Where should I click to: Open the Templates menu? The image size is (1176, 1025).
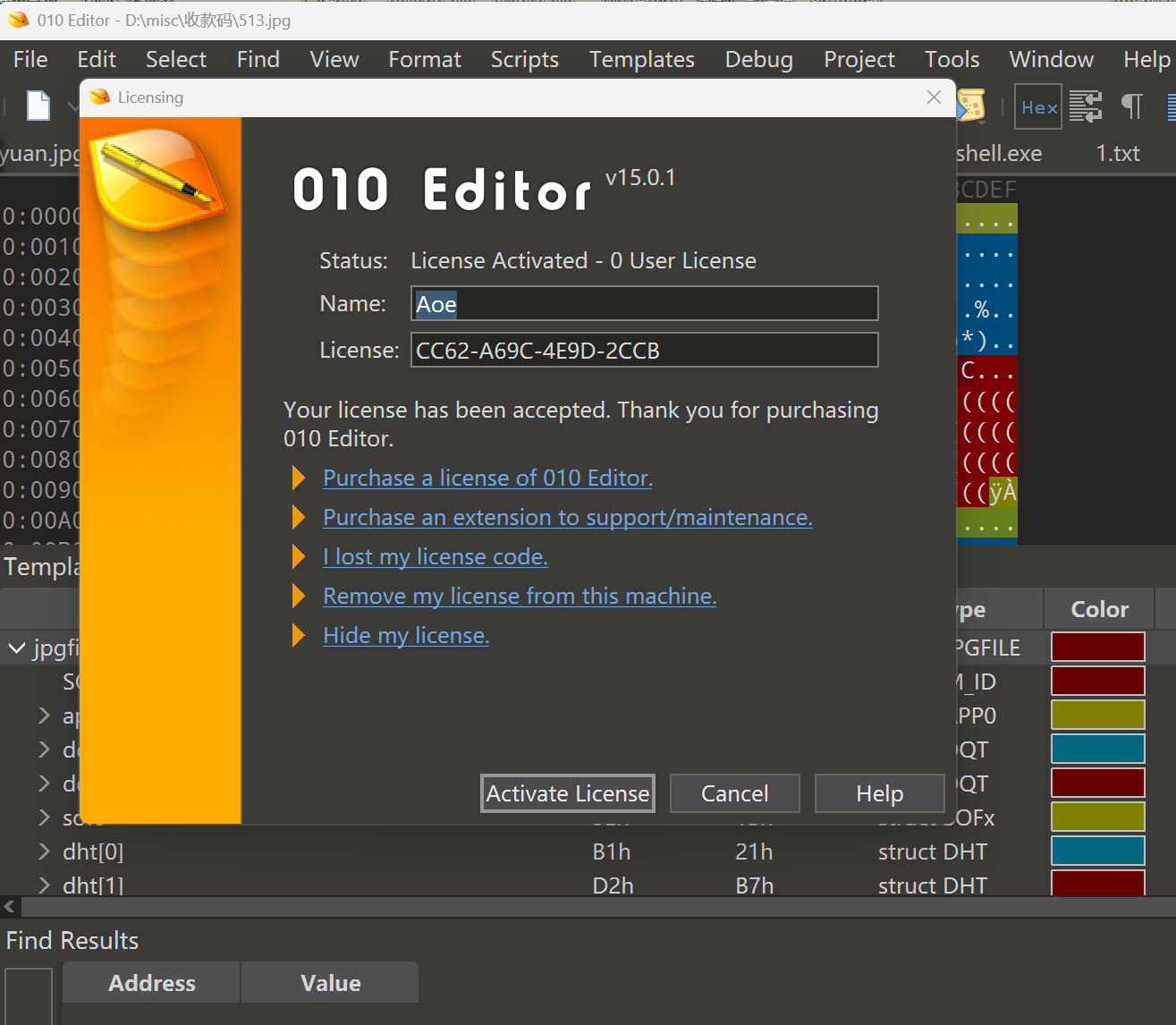641,59
